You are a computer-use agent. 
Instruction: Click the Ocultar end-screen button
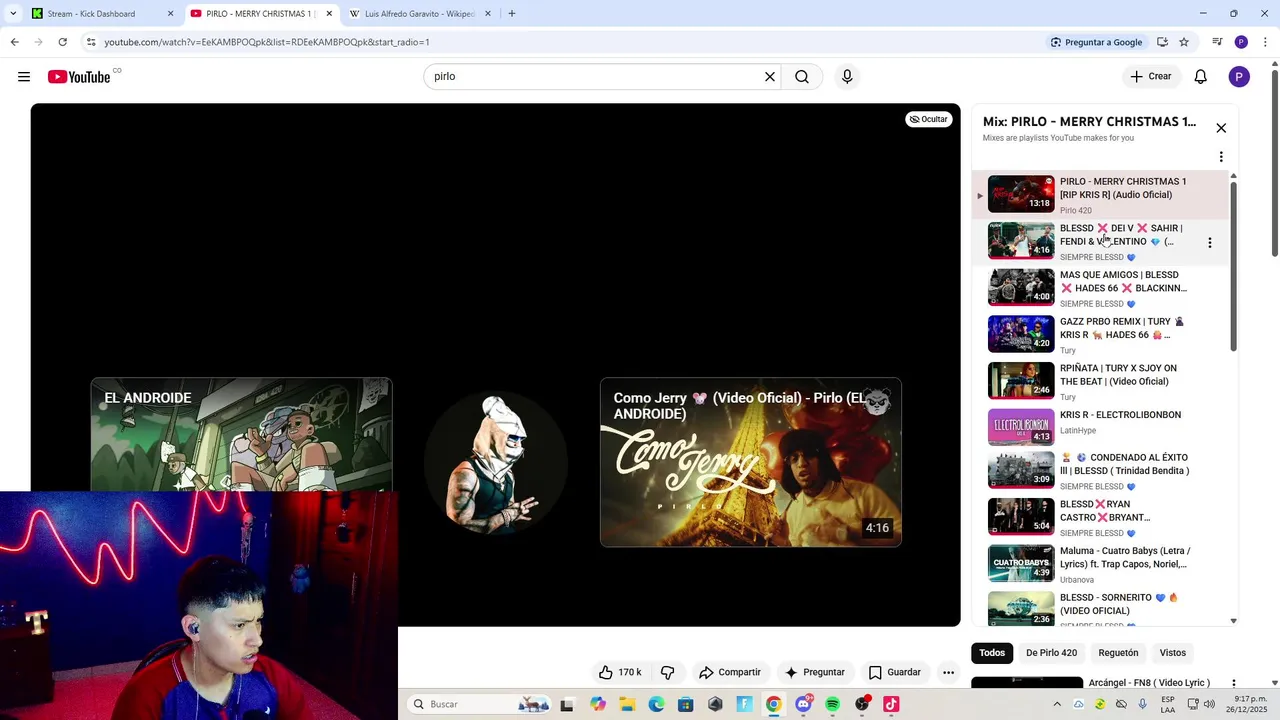(x=928, y=119)
